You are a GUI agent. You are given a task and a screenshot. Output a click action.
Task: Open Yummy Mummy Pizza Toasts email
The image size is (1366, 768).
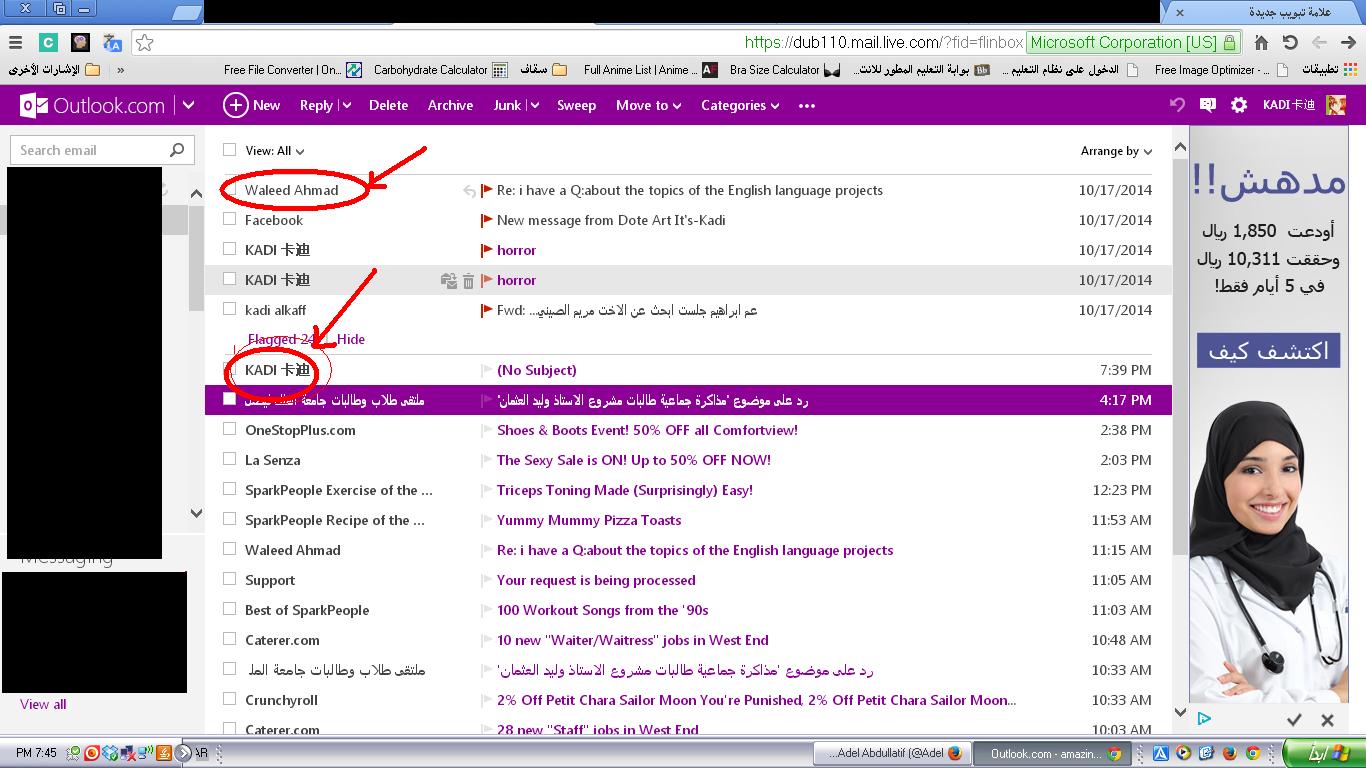tap(589, 520)
